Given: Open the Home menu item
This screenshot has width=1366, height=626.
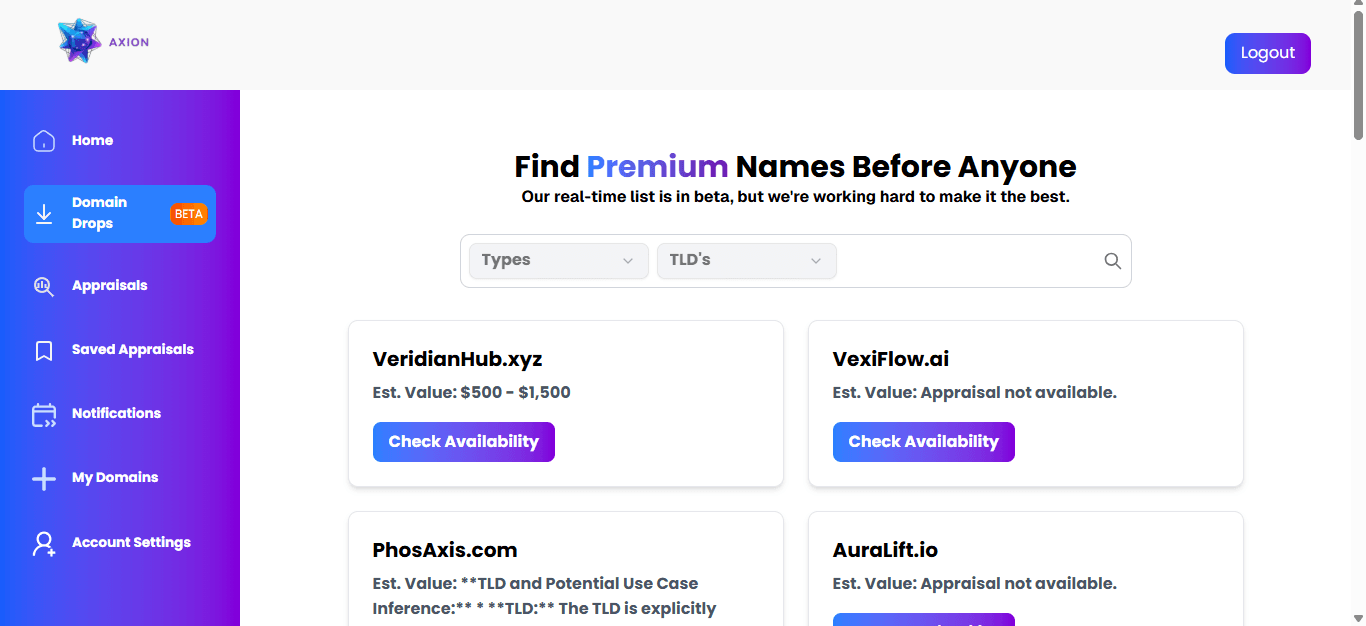Looking at the screenshot, I should click(92, 141).
